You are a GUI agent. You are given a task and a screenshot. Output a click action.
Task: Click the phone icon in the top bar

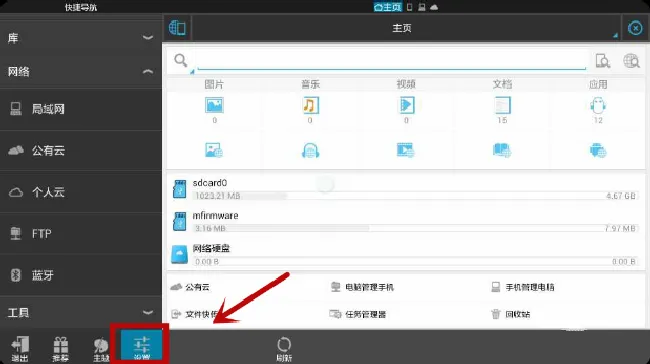click(409, 7)
